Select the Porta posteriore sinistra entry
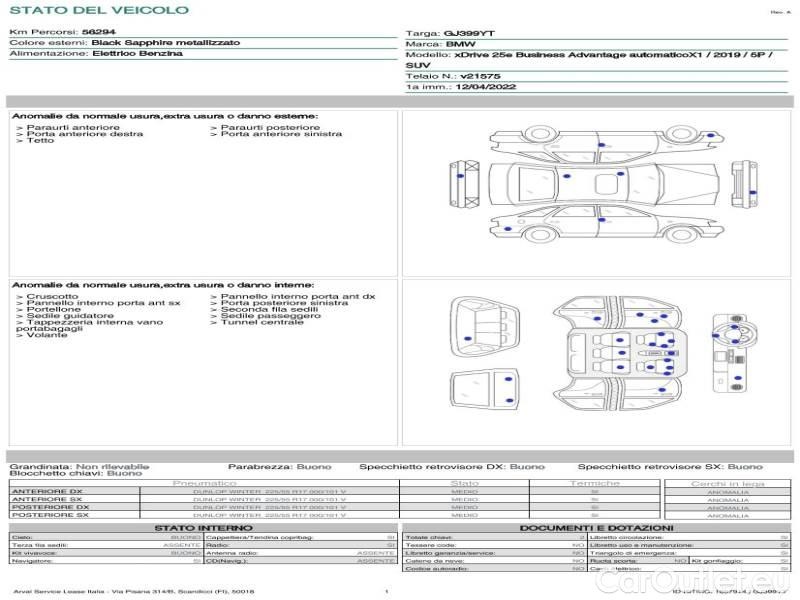The image size is (800, 600). click(x=280, y=303)
